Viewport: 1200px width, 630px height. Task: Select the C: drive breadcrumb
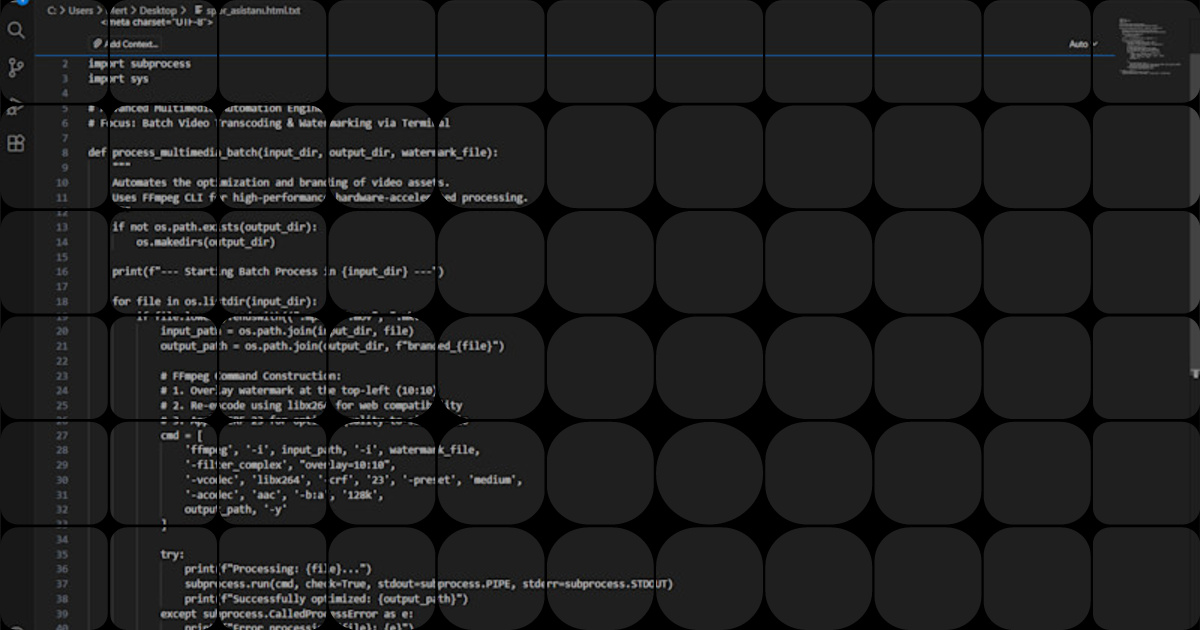click(x=52, y=10)
